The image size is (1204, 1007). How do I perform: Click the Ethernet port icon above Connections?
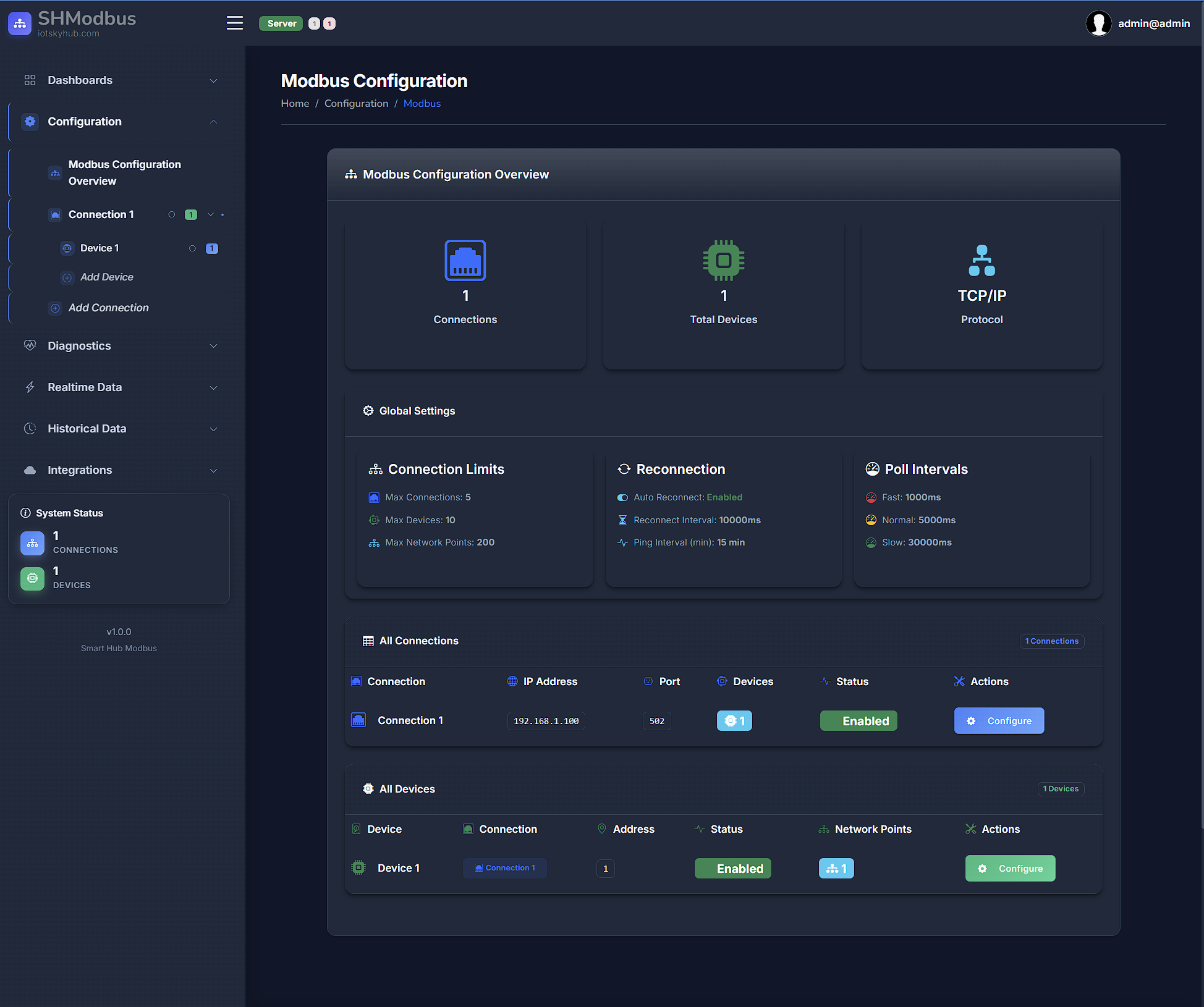pos(465,260)
